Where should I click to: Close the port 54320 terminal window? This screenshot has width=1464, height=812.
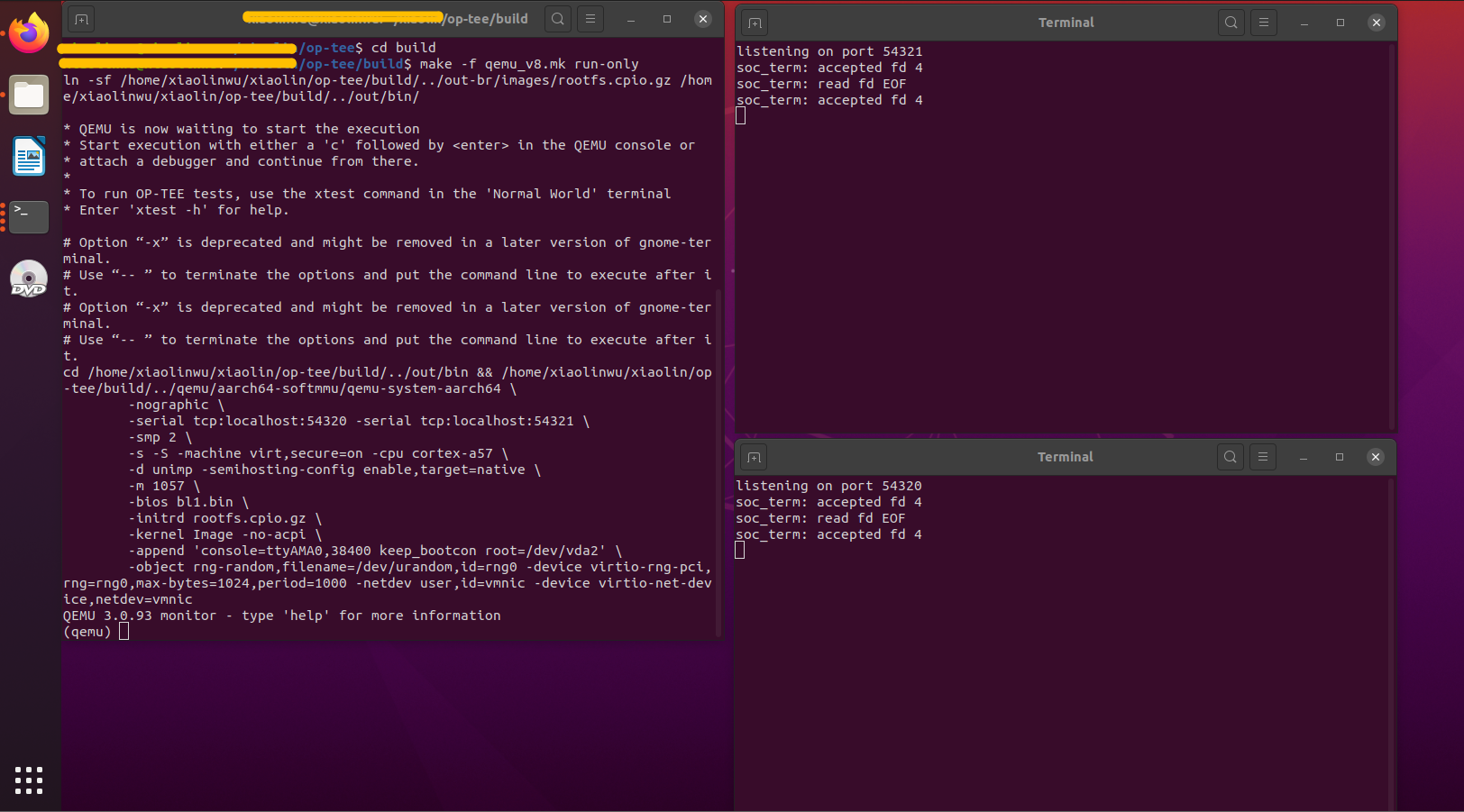[x=1376, y=457]
